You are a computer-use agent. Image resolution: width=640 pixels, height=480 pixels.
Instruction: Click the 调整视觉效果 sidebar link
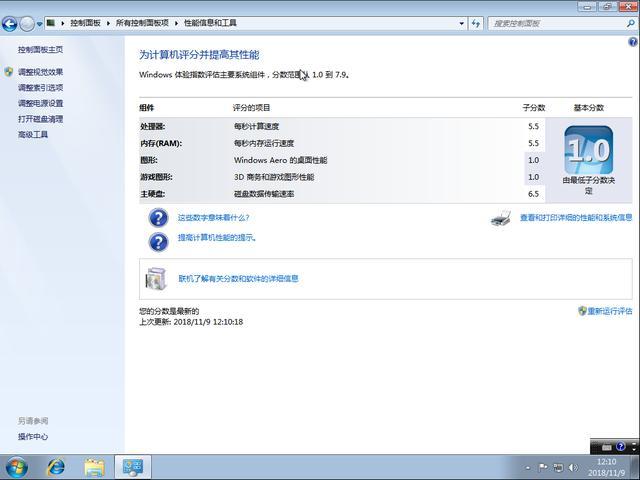pyautogui.click(x=40, y=72)
